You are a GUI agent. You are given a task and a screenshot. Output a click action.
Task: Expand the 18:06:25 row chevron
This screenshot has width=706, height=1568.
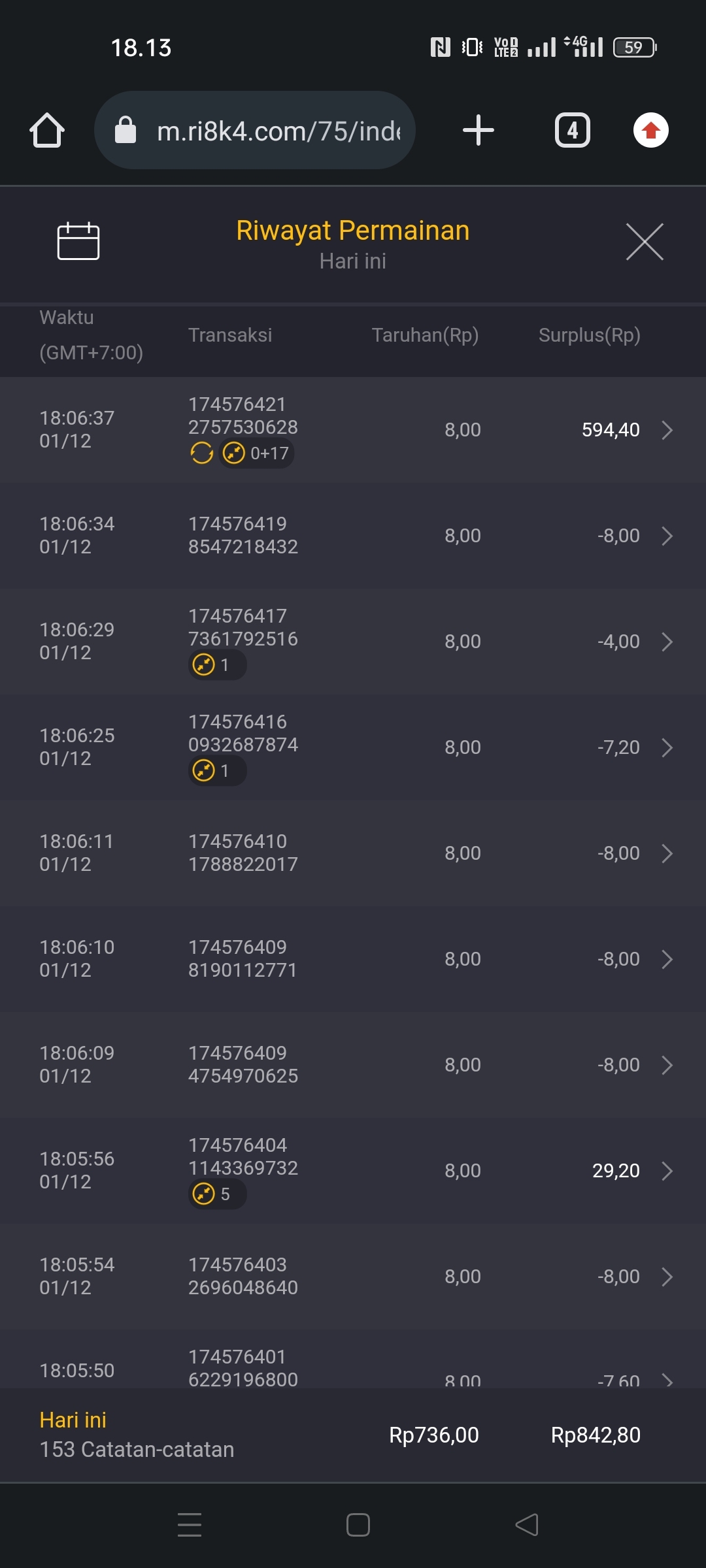pyautogui.click(x=667, y=748)
